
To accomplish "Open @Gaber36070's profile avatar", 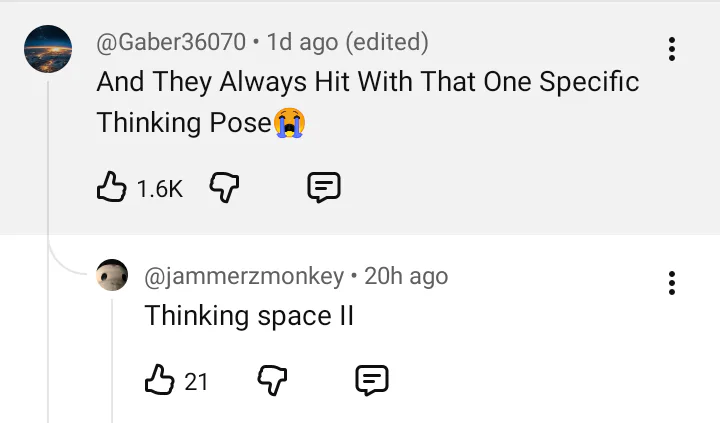I will coord(48,50).
